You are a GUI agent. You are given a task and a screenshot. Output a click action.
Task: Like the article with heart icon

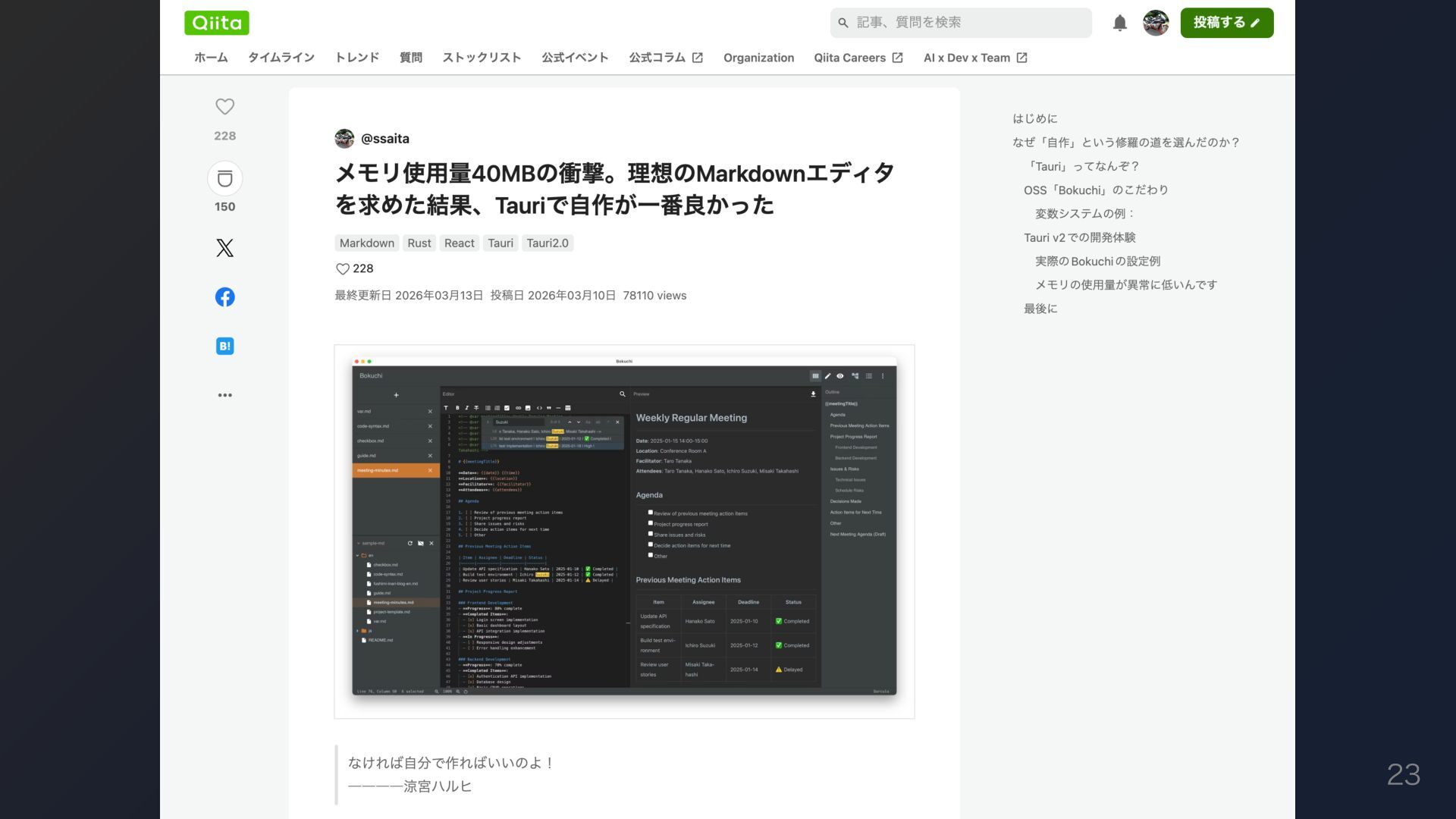(x=224, y=107)
